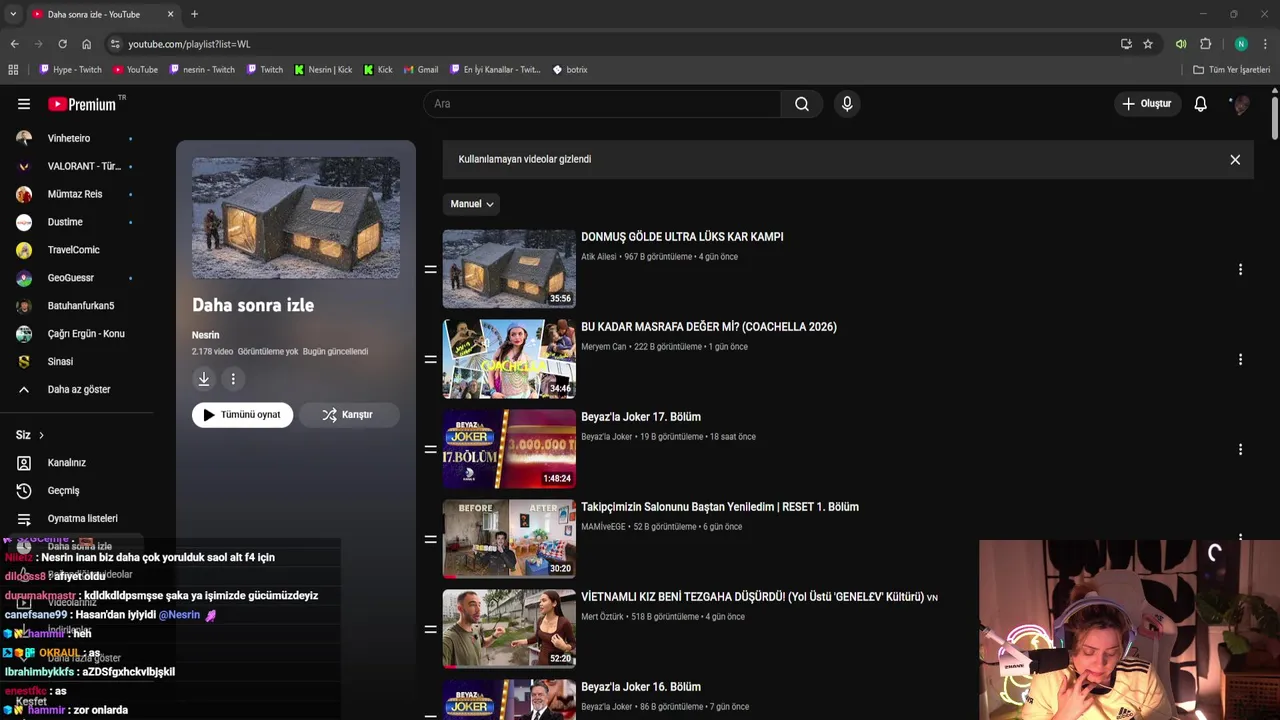Open Tüm Yer İşaretleri bookmarks folder
Viewport: 1280px width, 720px height.
[1231, 70]
